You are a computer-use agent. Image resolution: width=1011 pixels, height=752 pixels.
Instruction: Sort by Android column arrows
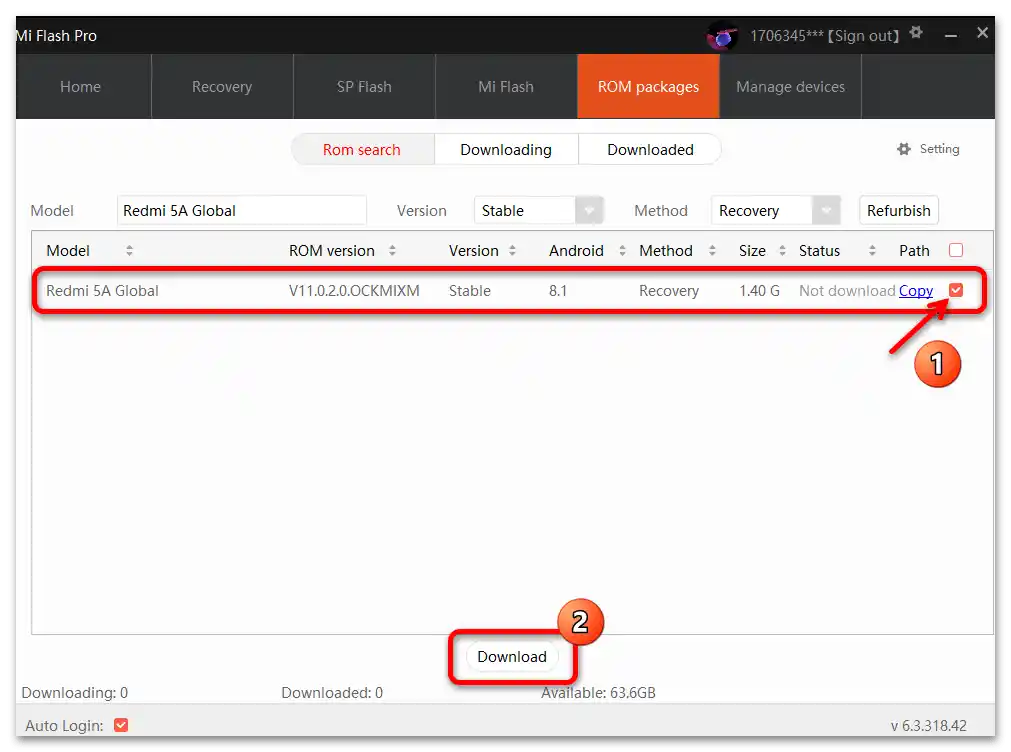click(x=622, y=251)
